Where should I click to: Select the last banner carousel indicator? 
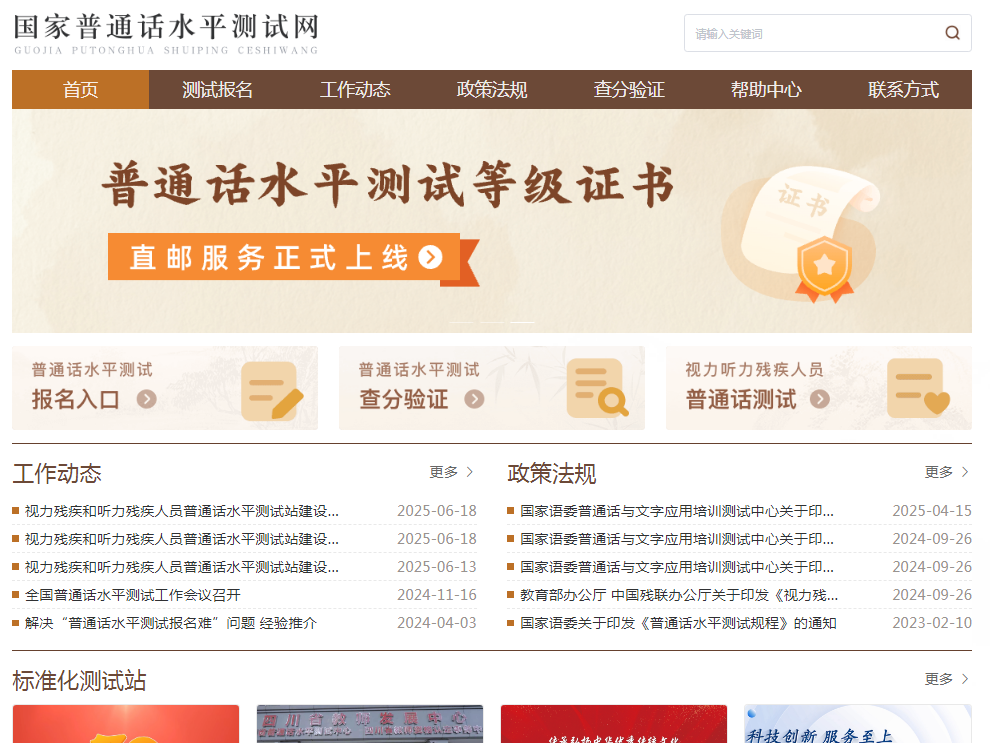coord(523,322)
